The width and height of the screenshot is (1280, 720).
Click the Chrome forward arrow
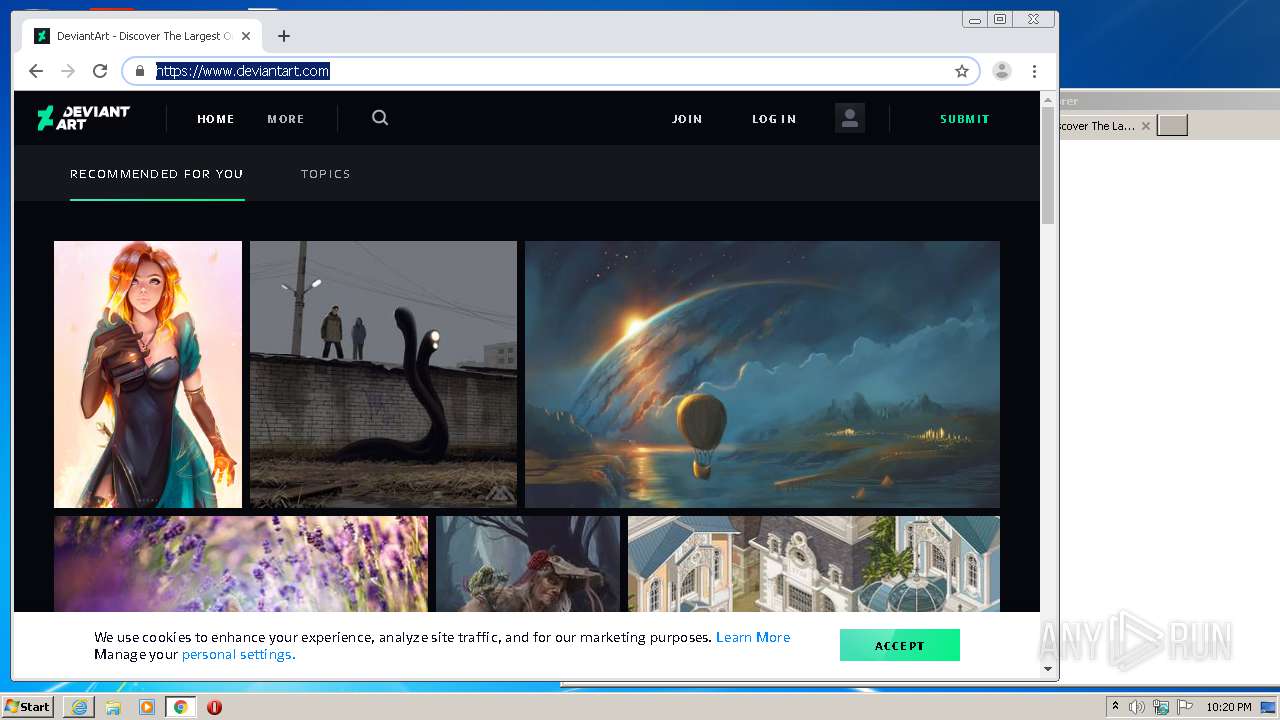68,71
